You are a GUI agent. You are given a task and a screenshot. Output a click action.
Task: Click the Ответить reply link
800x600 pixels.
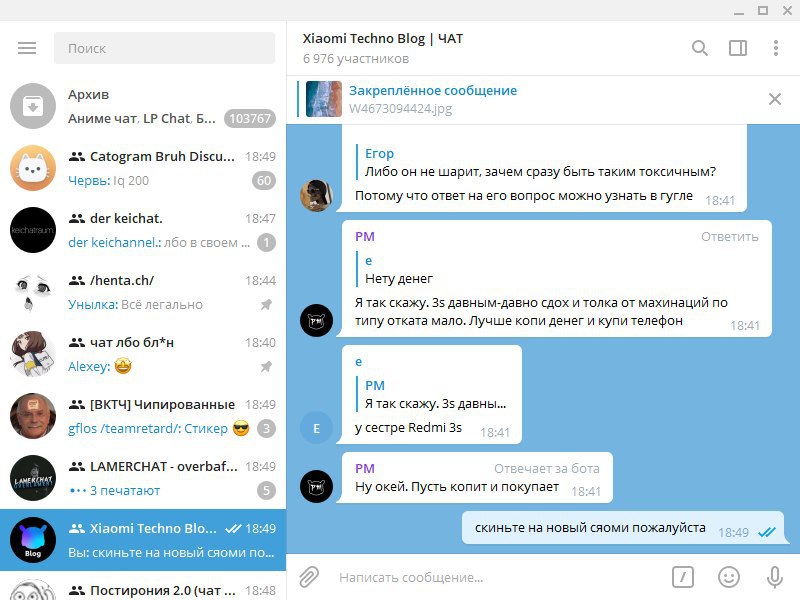729,237
